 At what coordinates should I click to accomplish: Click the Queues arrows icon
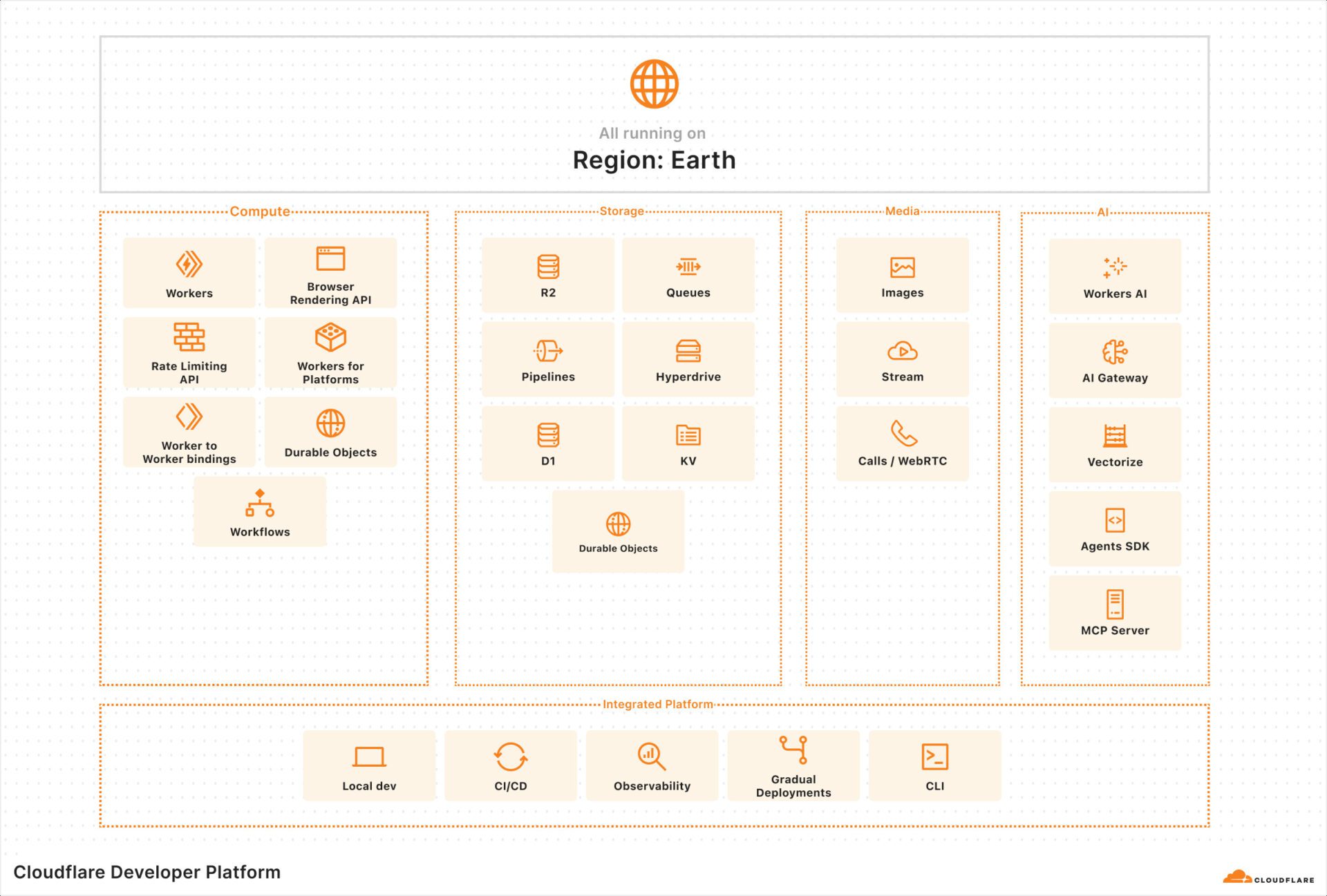[x=688, y=267]
